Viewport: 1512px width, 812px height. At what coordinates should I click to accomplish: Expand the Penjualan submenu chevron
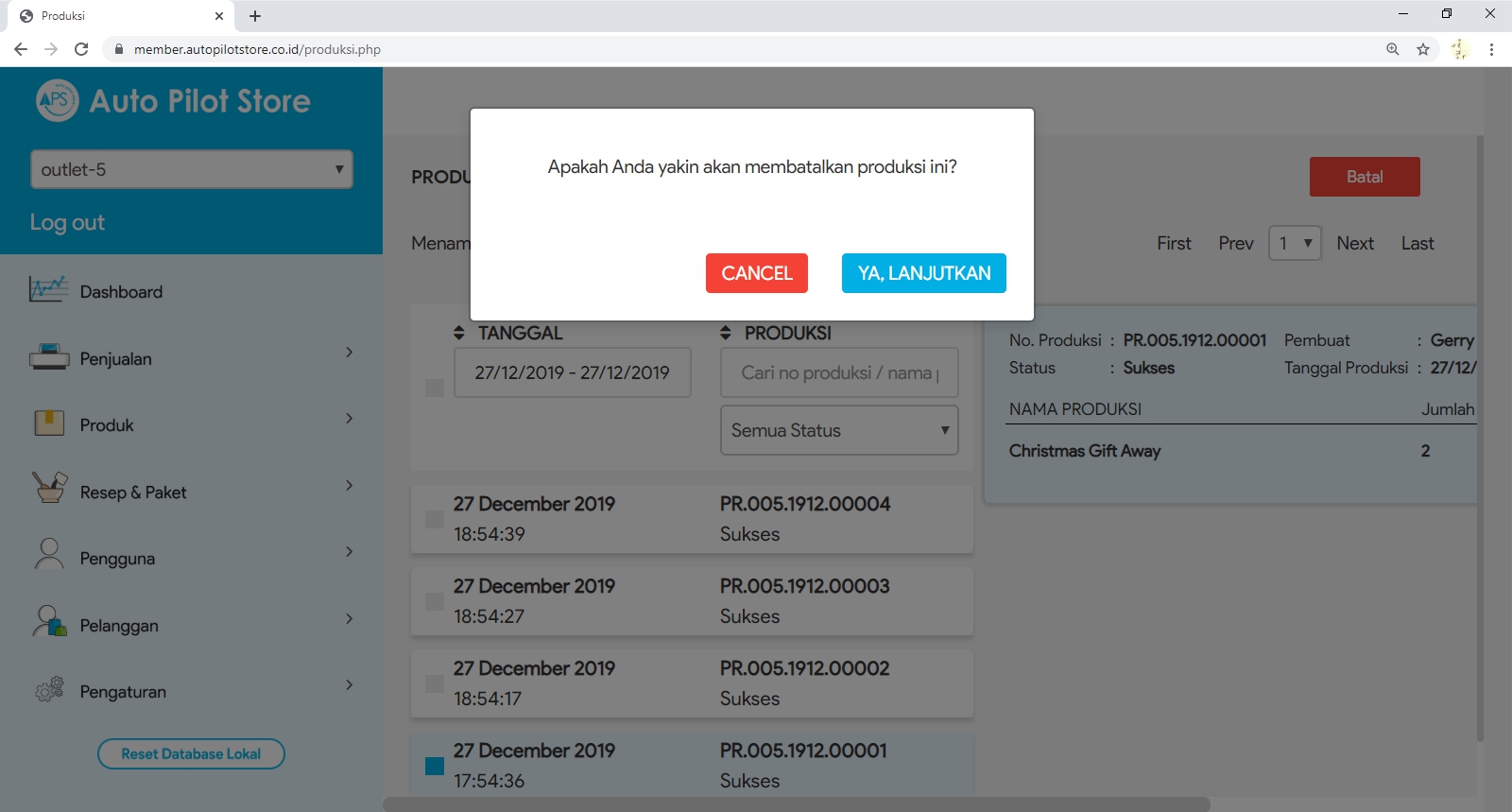(x=349, y=353)
